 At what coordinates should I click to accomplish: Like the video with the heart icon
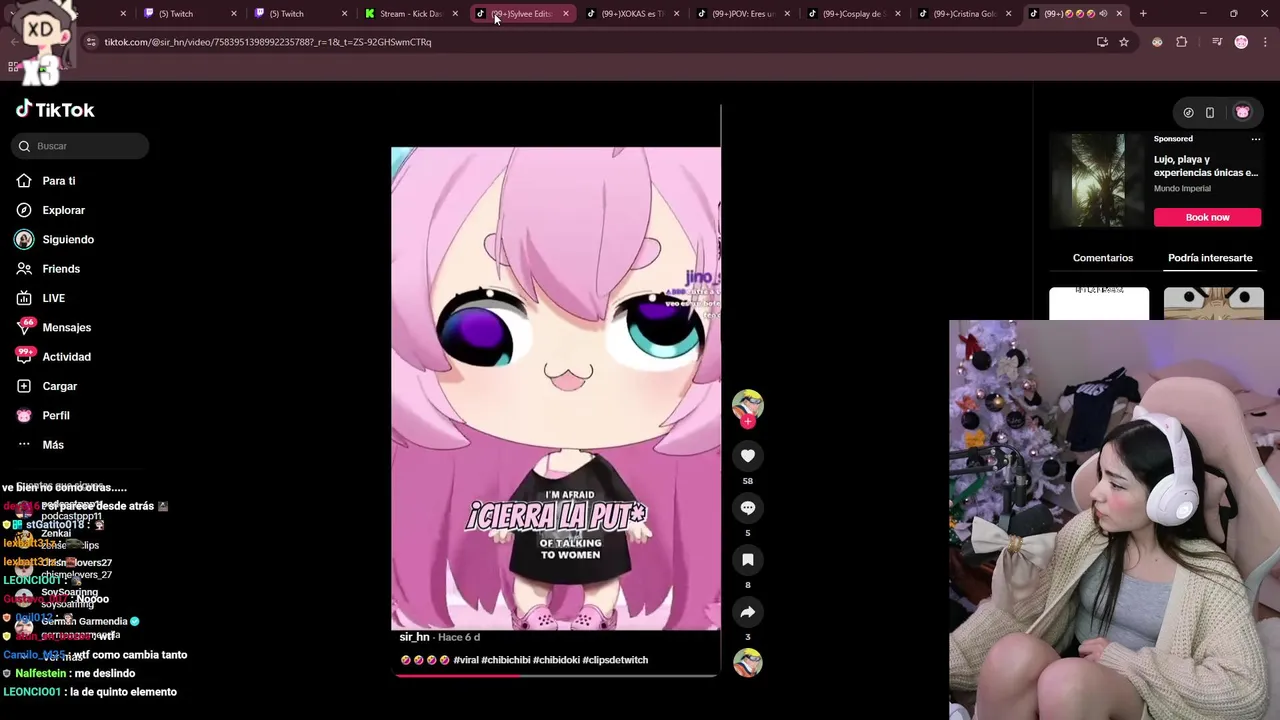tap(747, 456)
